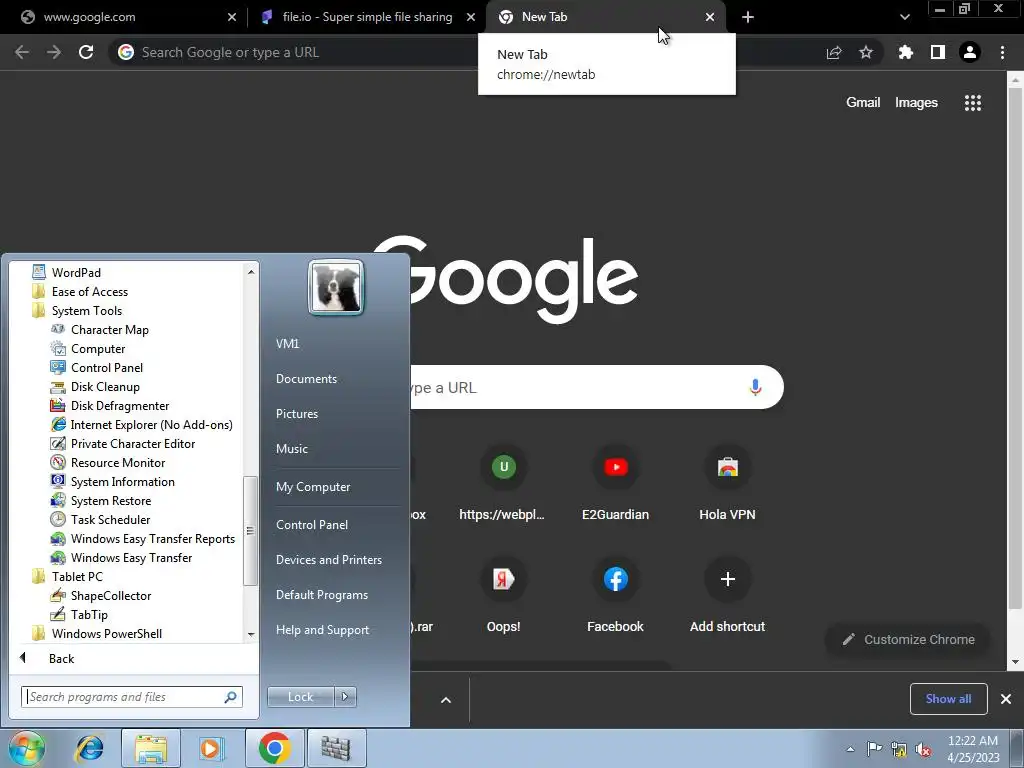The width and height of the screenshot is (1024, 768).
Task: Open the Google apps grid icon
Action: click(x=973, y=103)
